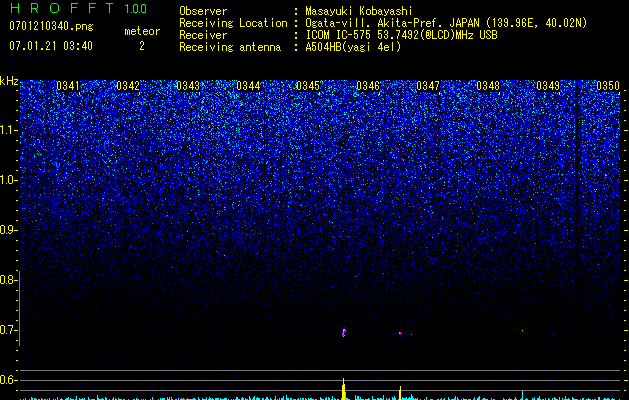Click the 0.9 kHz axis label

(7, 230)
